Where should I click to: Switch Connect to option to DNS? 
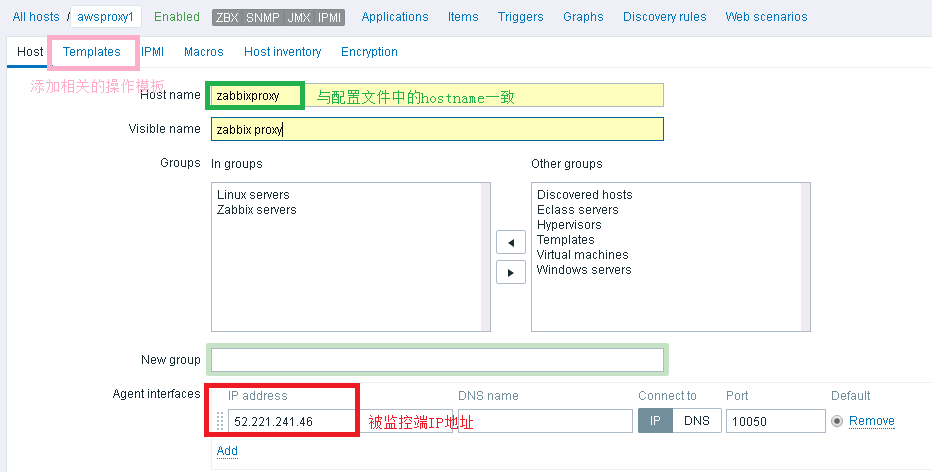coord(697,421)
